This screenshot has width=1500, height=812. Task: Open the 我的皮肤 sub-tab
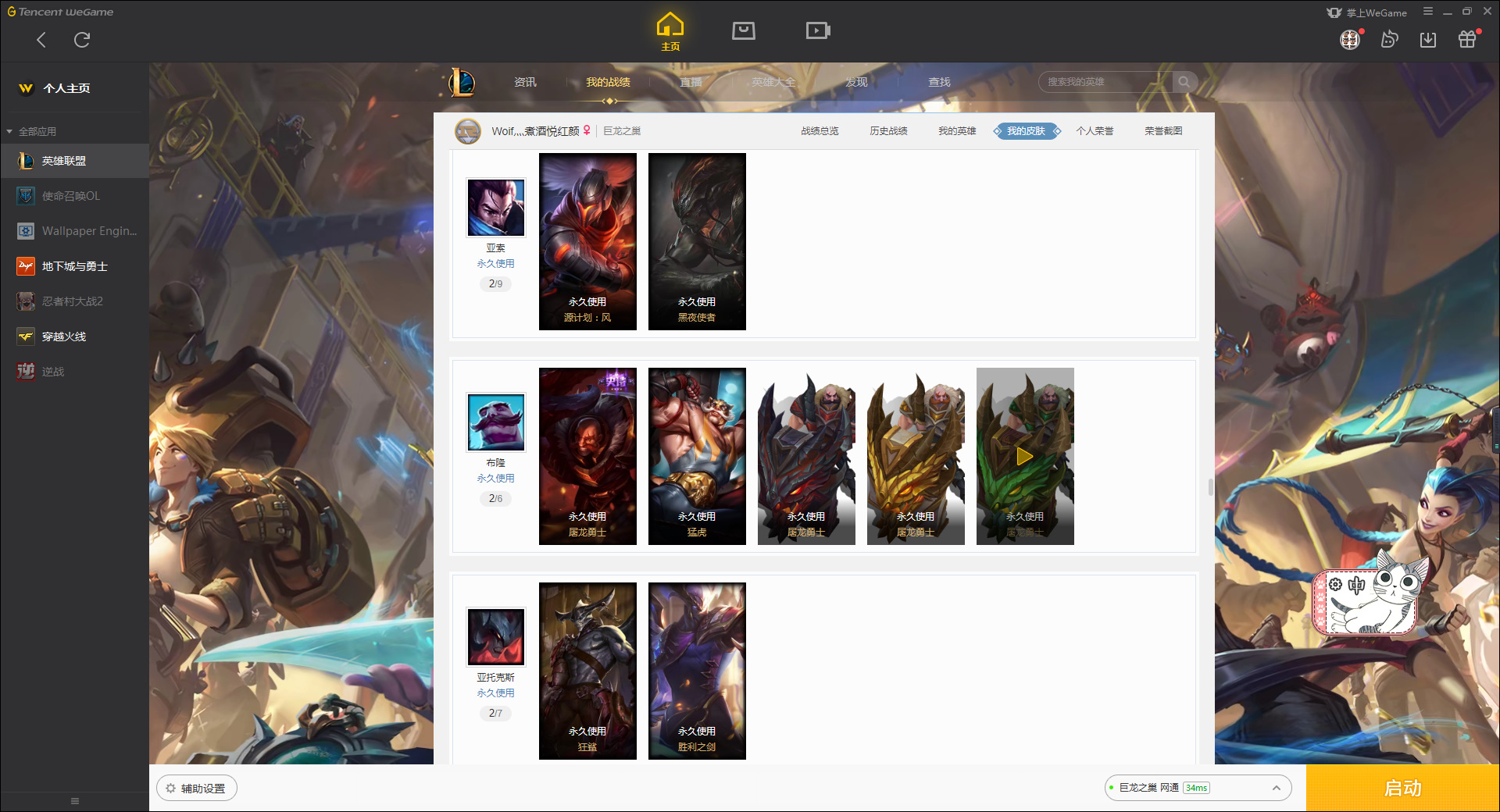[x=1026, y=131]
